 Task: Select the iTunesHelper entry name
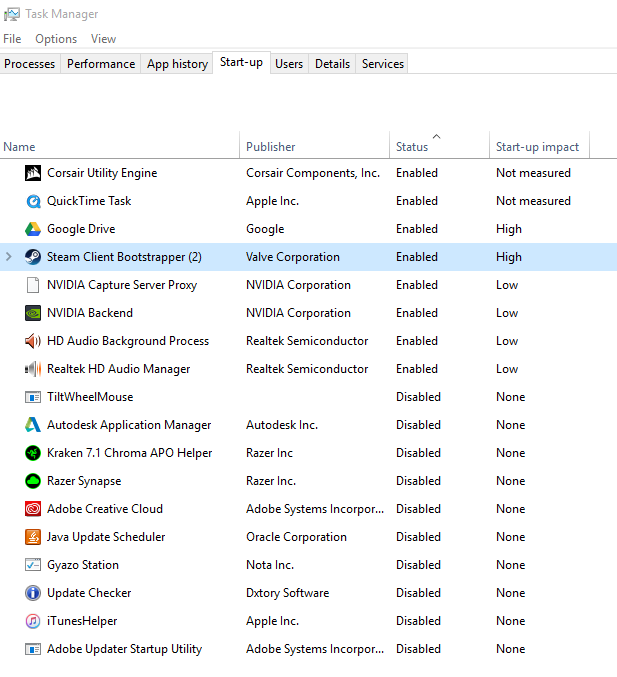(82, 621)
